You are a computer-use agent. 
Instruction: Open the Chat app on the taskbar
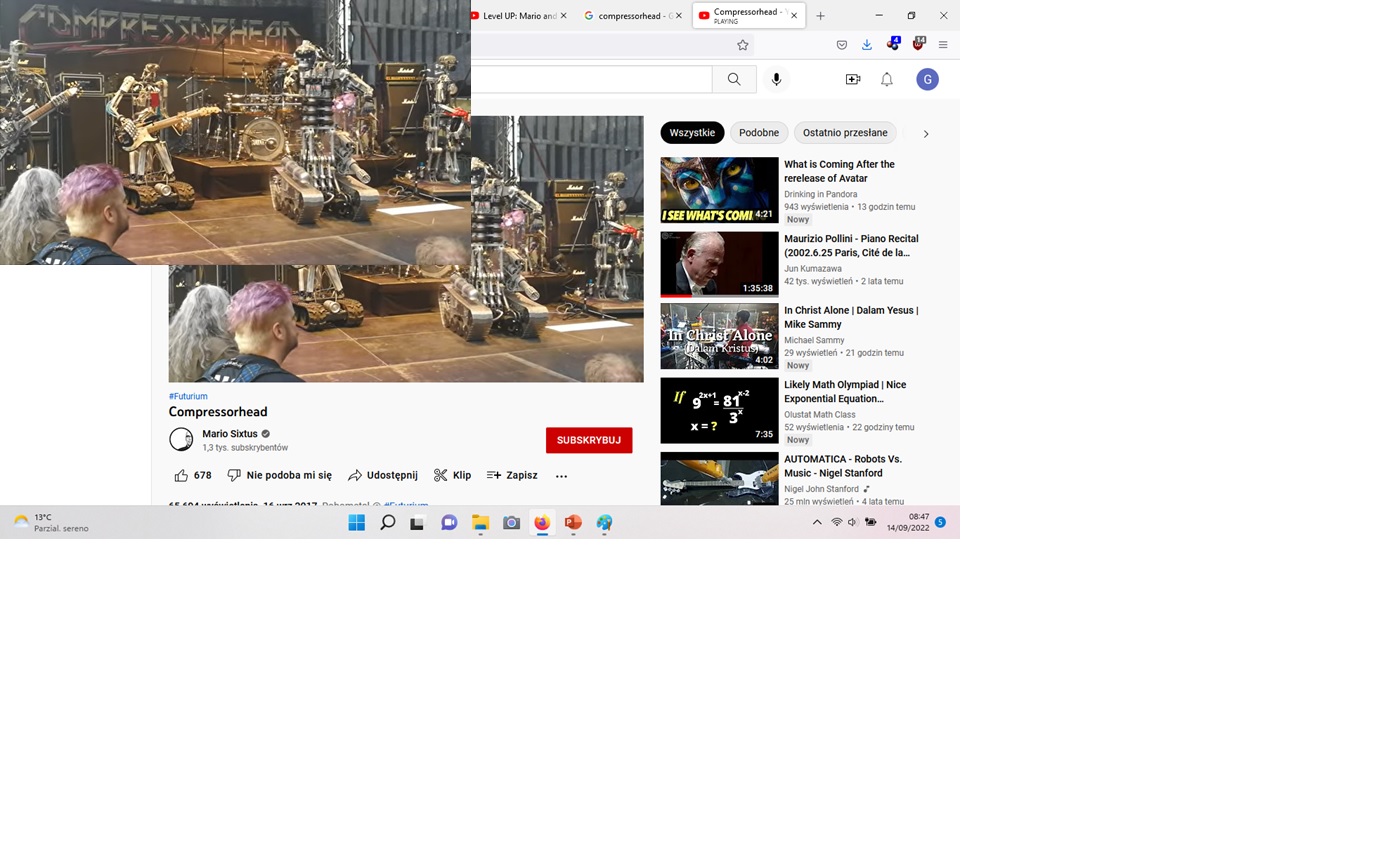[x=449, y=522]
